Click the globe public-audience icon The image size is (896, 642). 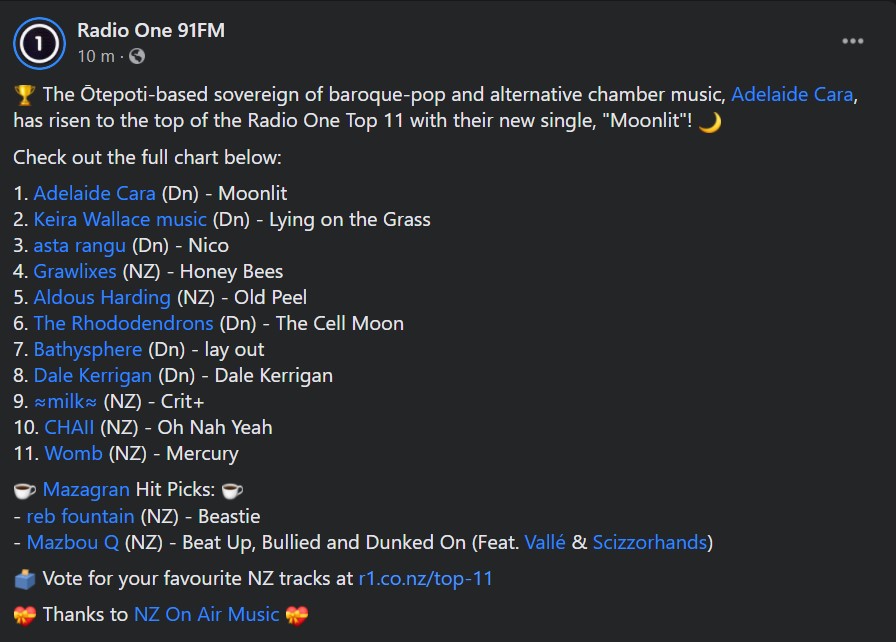pyautogui.click(x=137, y=56)
